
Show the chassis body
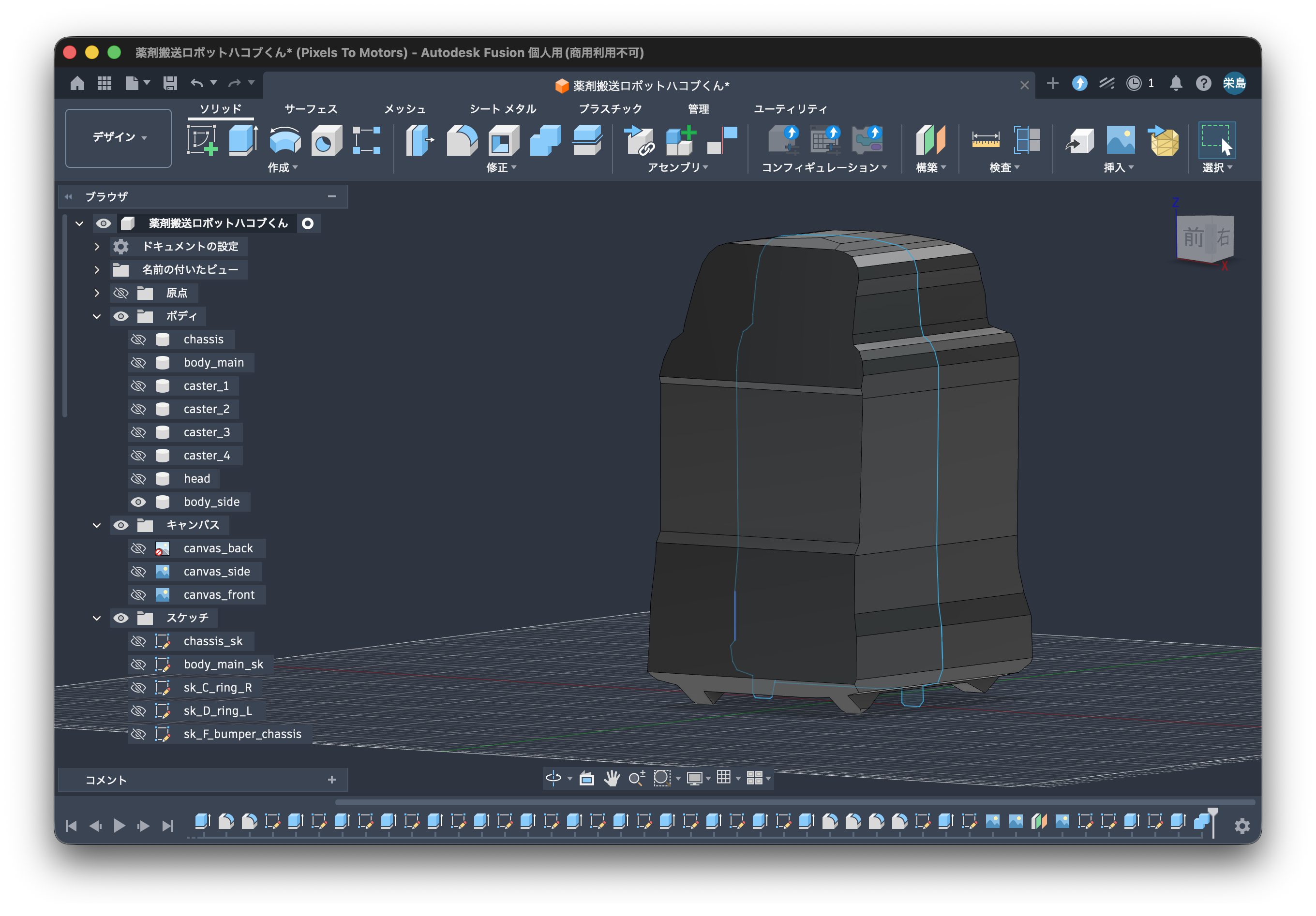point(138,339)
